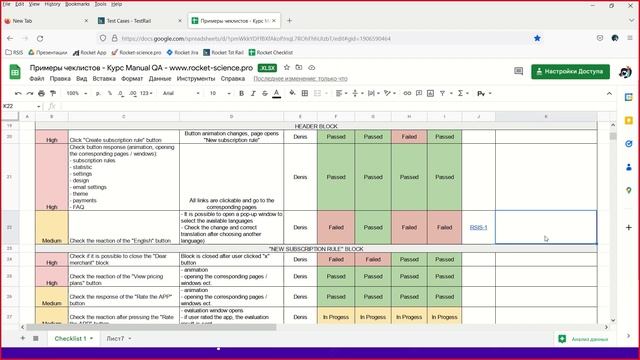This screenshot has height=360, width=640.
Task: Toggle strikethrough formatting
Action: pyautogui.click(x=264, y=93)
